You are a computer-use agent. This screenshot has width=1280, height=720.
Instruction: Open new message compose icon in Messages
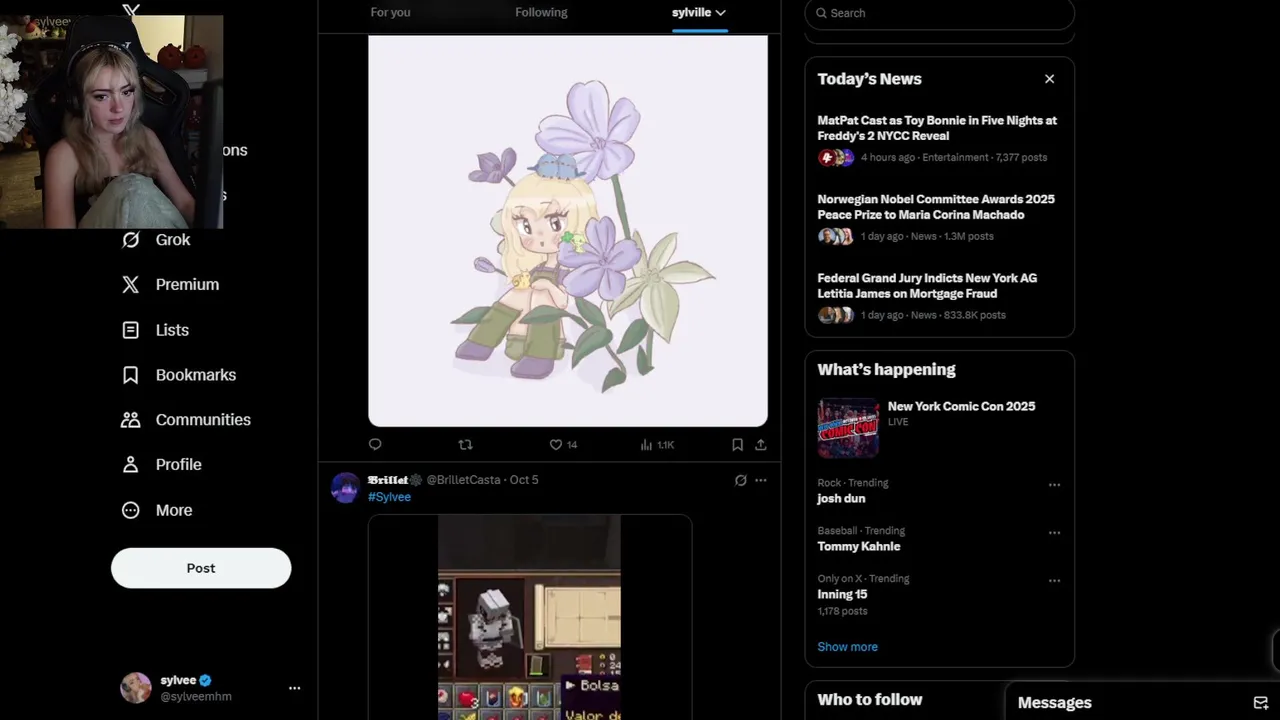(x=1260, y=703)
